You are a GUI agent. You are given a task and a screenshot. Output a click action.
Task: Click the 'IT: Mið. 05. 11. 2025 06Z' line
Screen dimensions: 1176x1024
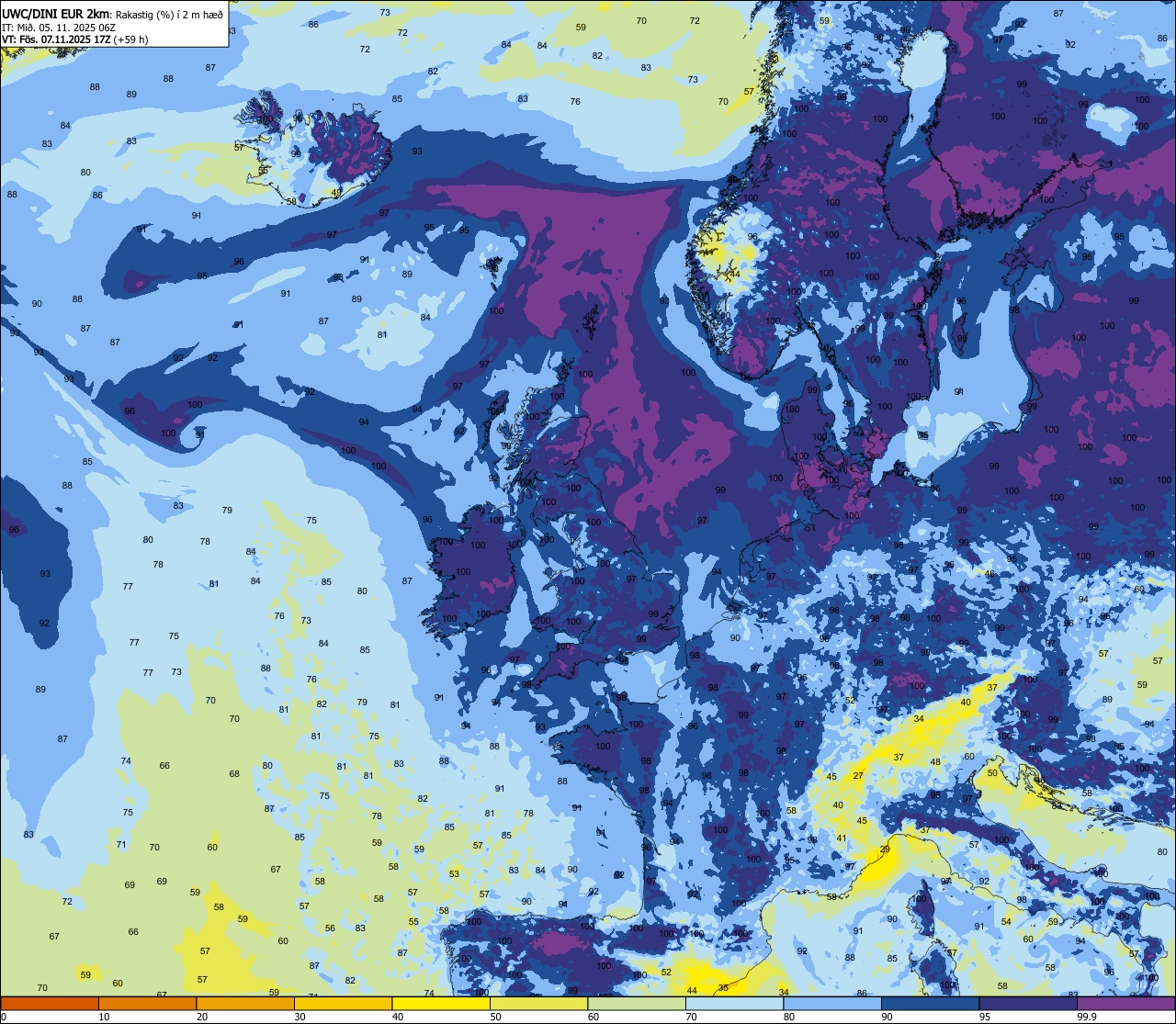click(x=58, y=27)
